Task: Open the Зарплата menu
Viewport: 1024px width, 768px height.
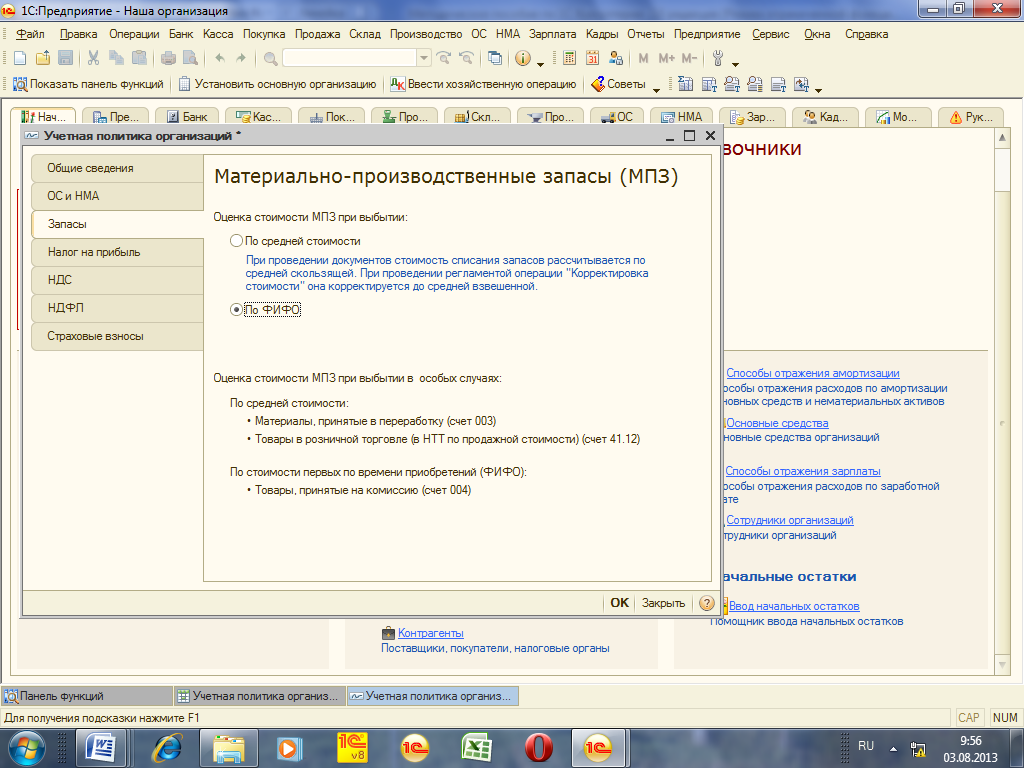Action: tap(552, 34)
